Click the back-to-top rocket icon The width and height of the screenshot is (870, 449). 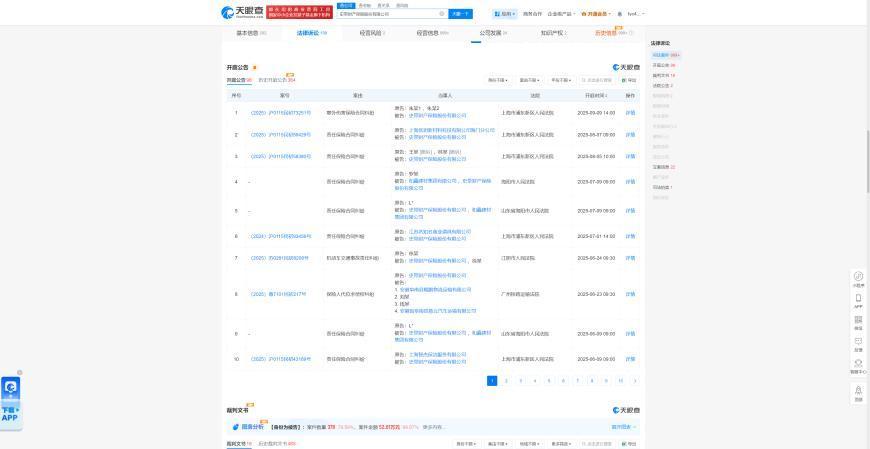858,392
